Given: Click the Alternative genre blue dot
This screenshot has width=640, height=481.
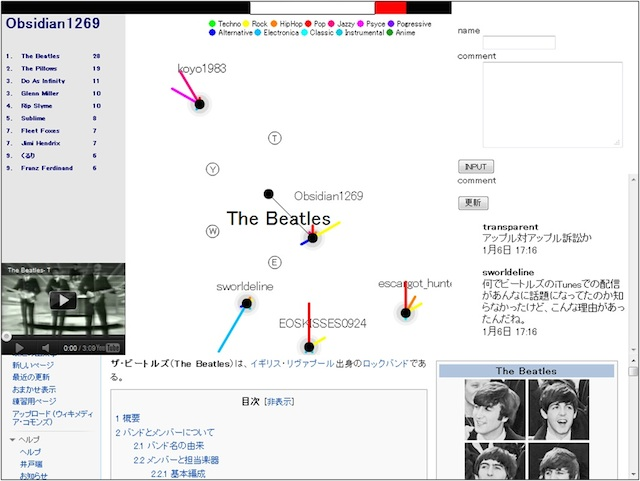Looking at the screenshot, I should pyautogui.click(x=212, y=32).
